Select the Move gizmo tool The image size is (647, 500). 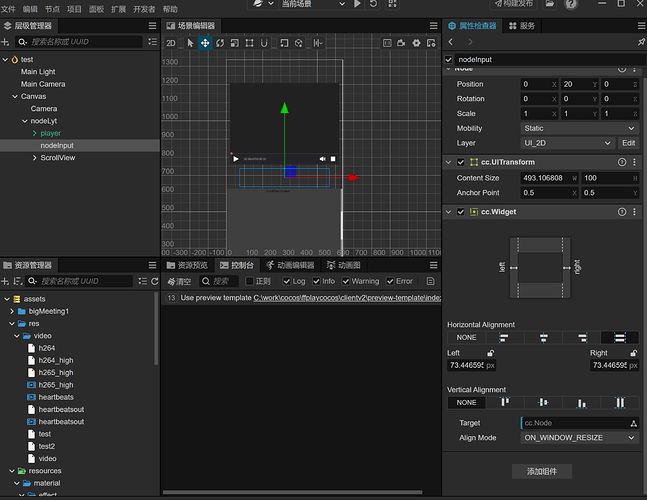pos(205,43)
